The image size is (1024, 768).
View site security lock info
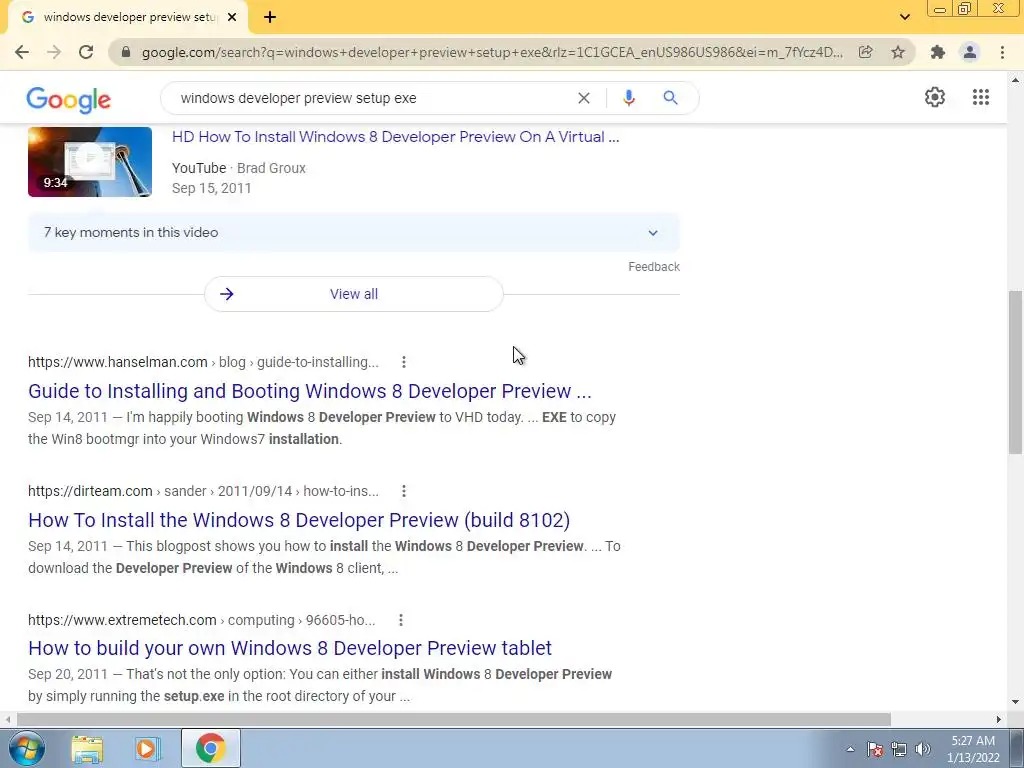(x=126, y=52)
